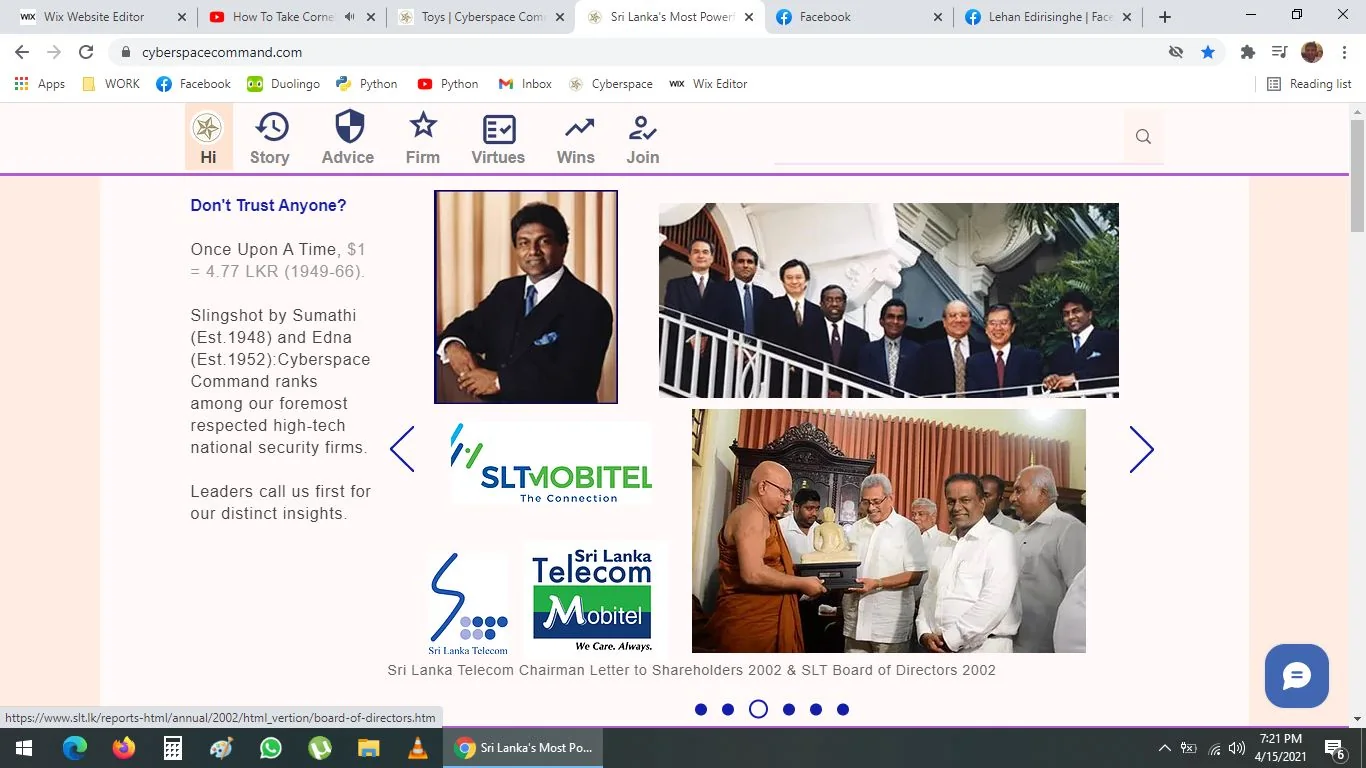Switch to the Facebook tab
This screenshot has height=768, width=1366.
tap(858, 17)
